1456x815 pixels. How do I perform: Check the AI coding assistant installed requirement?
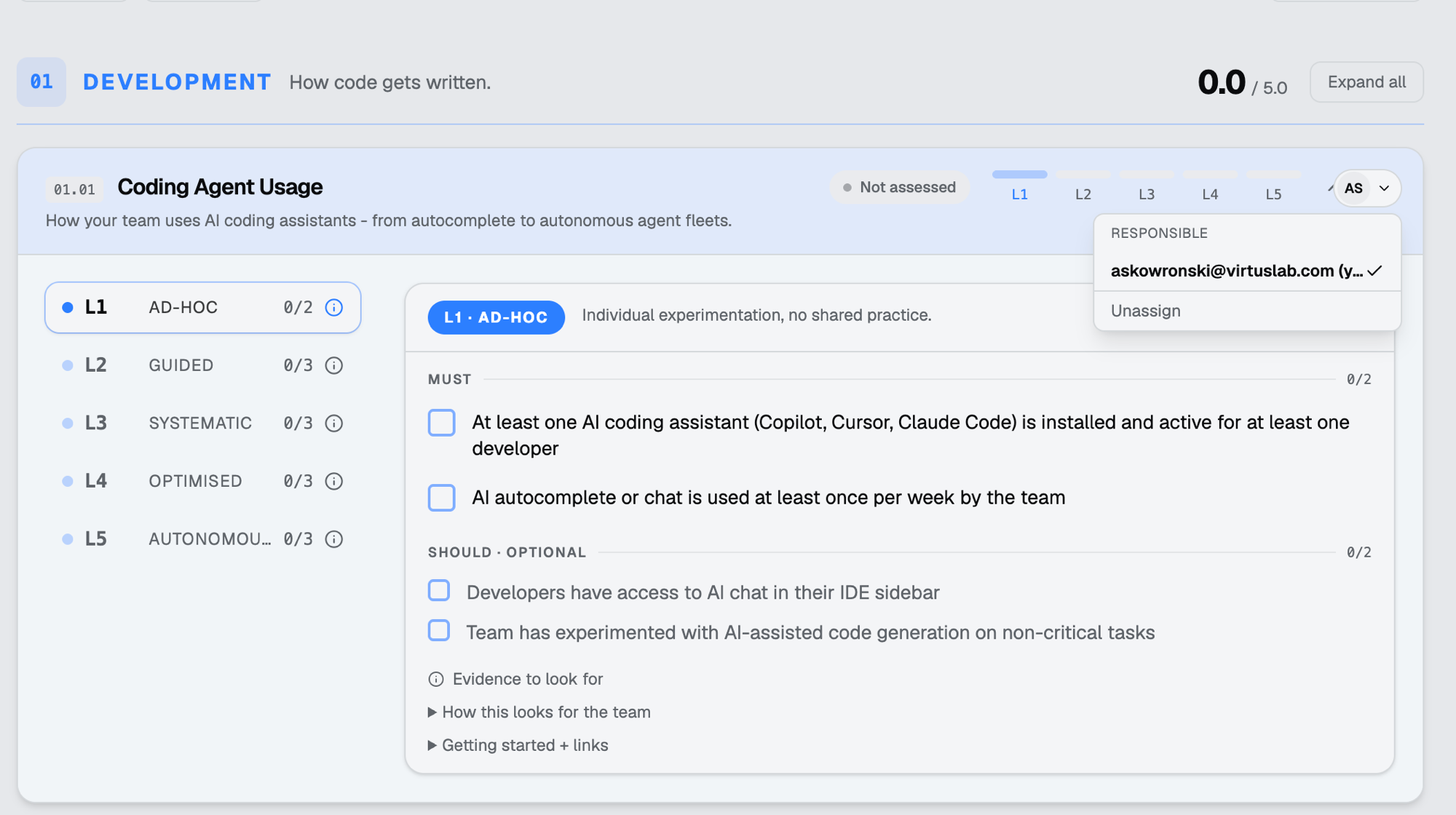point(442,423)
